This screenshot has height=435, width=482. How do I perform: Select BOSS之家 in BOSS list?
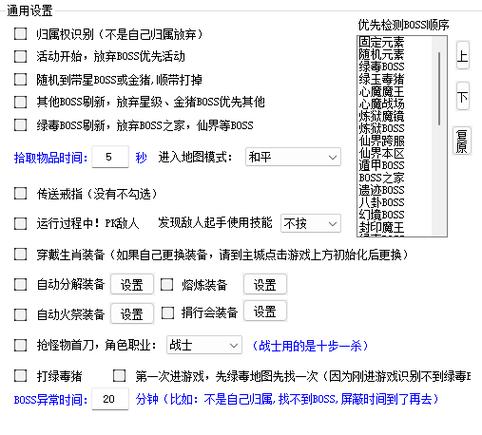coord(381,178)
